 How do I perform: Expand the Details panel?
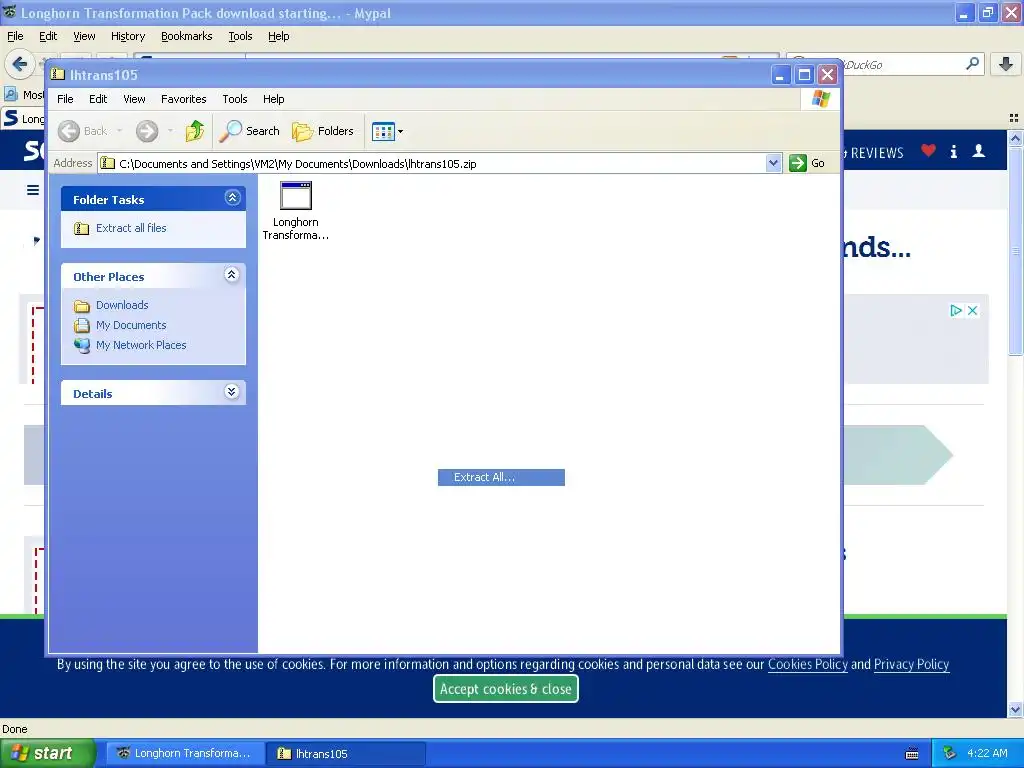point(232,392)
